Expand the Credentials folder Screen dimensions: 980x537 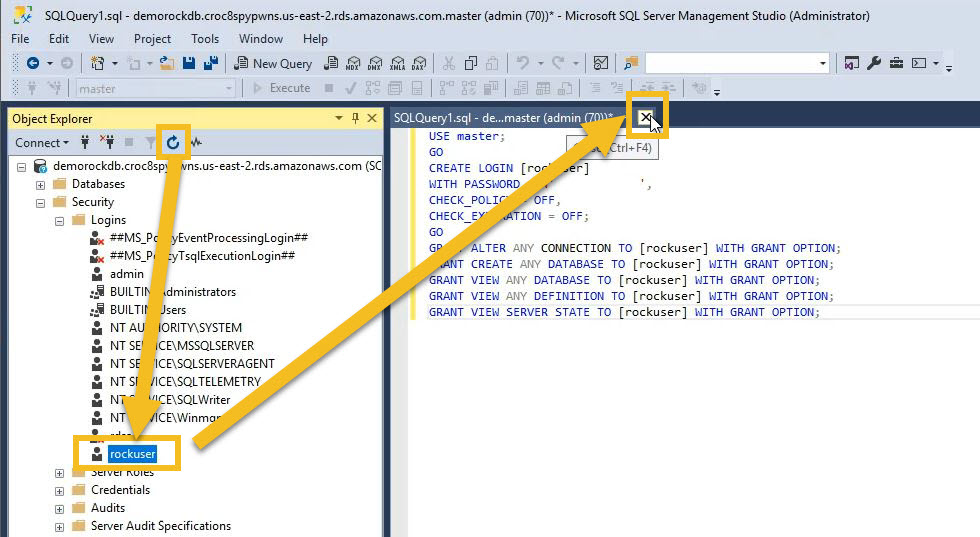click(59, 491)
